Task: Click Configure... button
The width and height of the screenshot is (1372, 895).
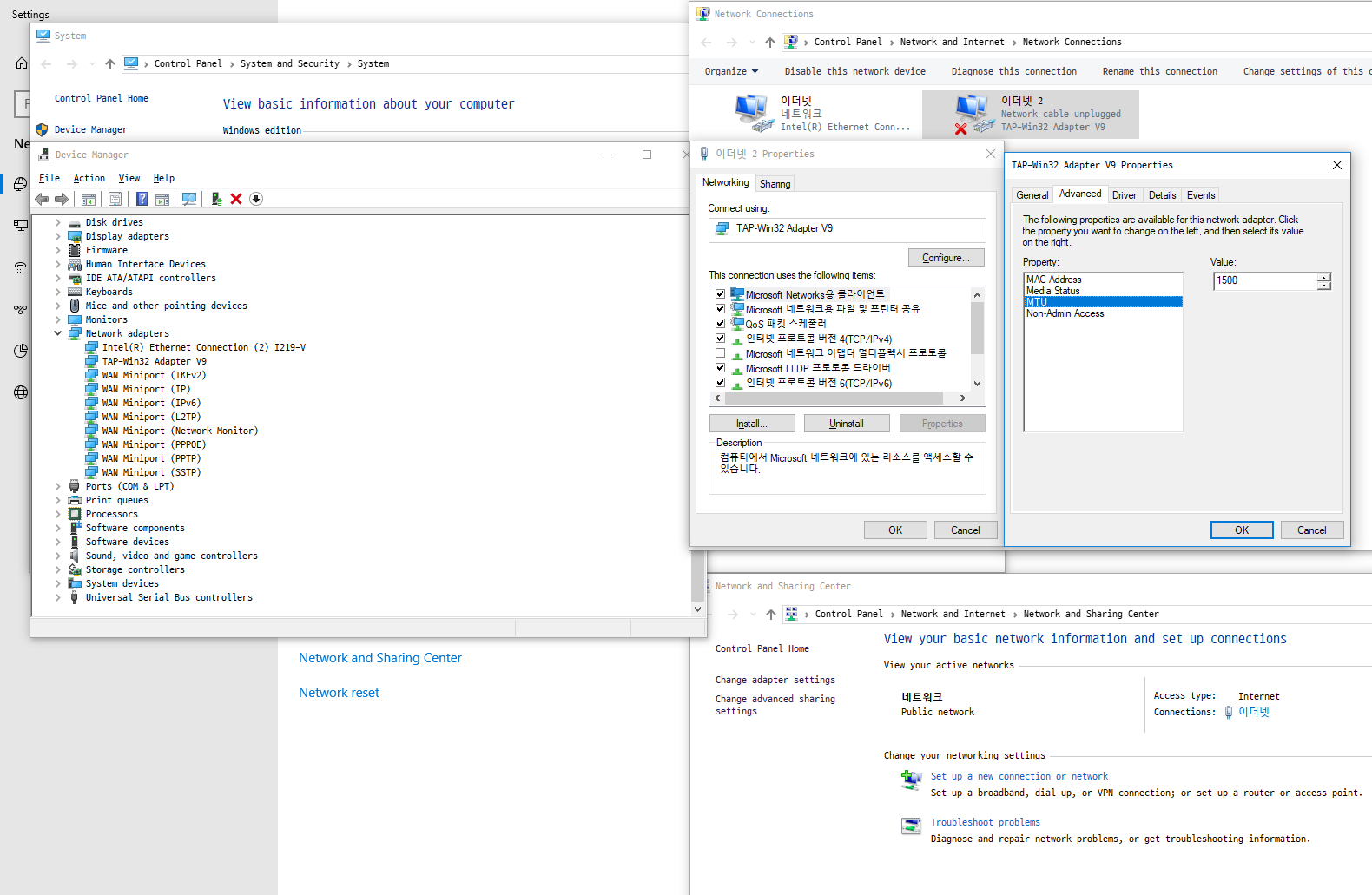Action: [947, 258]
